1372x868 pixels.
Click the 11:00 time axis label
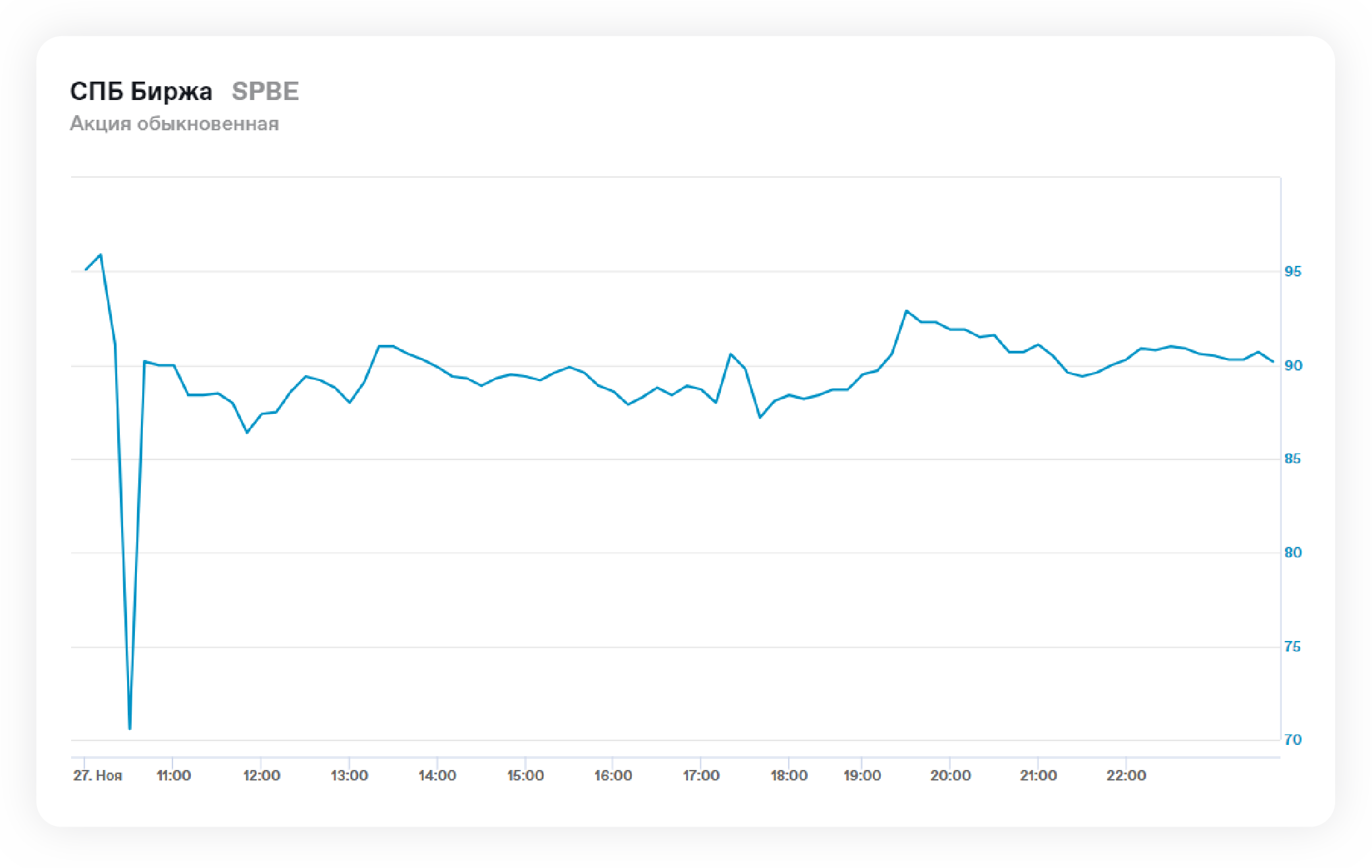pos(173,775)
